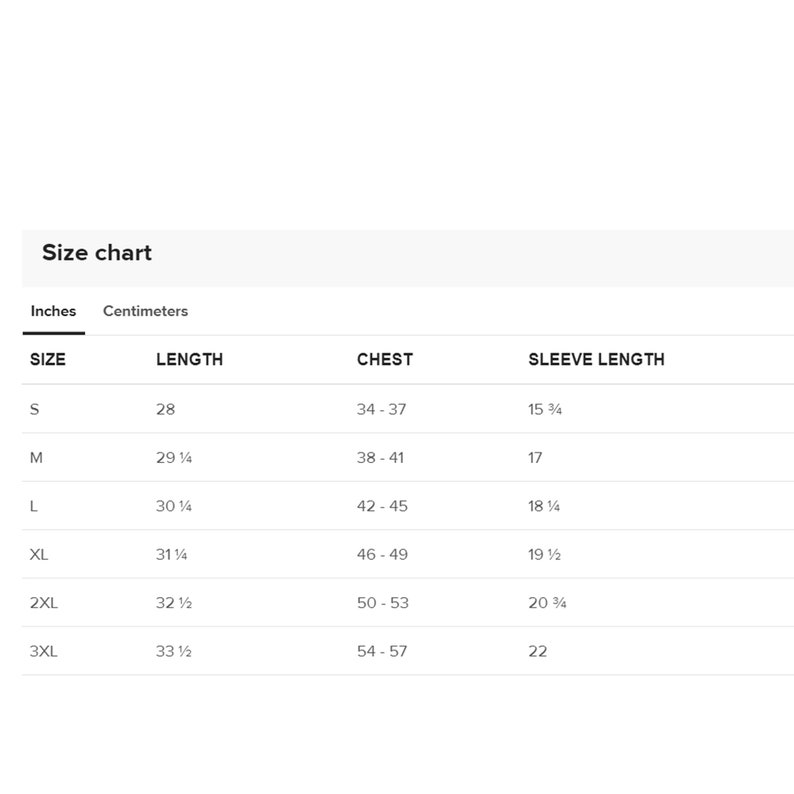Select the M size row label

36,458
